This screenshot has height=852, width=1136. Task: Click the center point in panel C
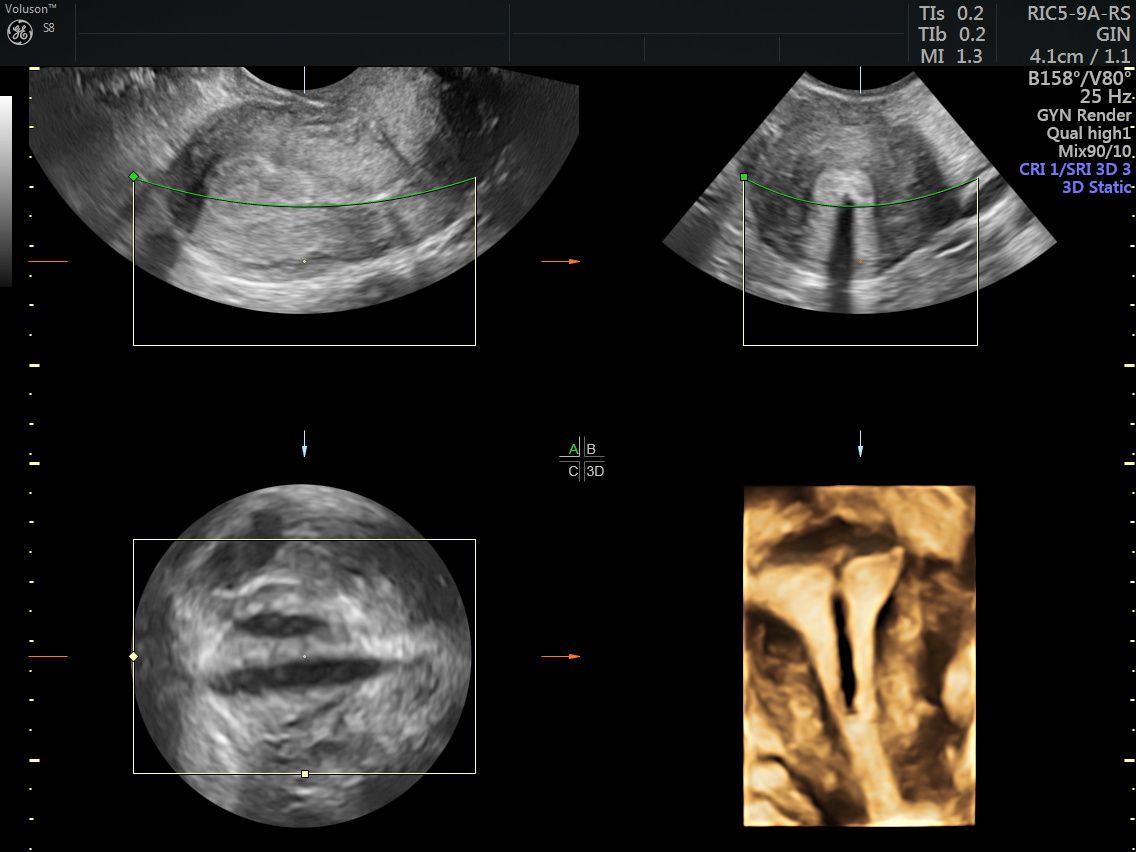(305, 657)
